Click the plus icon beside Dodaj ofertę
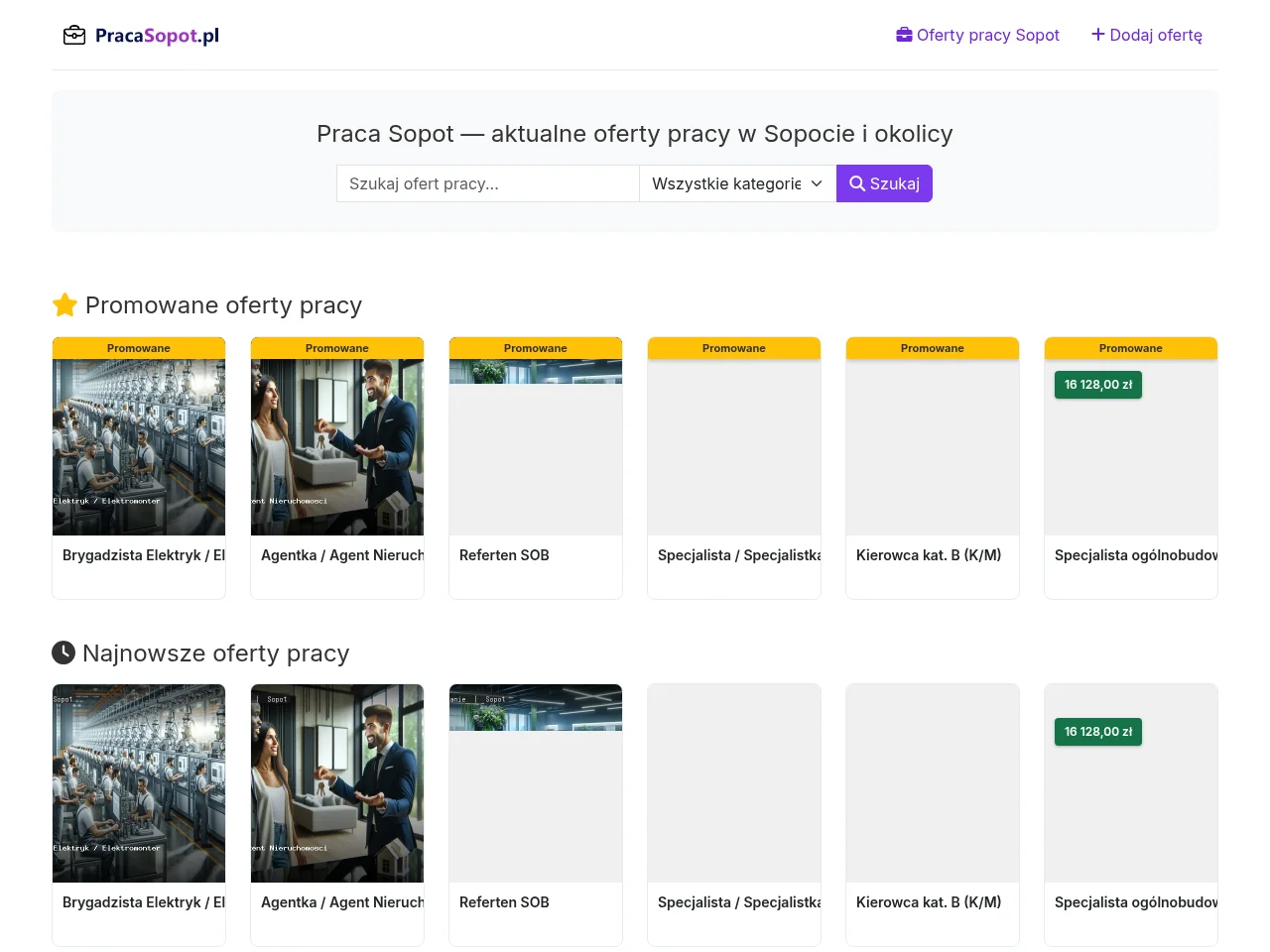 pos(1098,35)
